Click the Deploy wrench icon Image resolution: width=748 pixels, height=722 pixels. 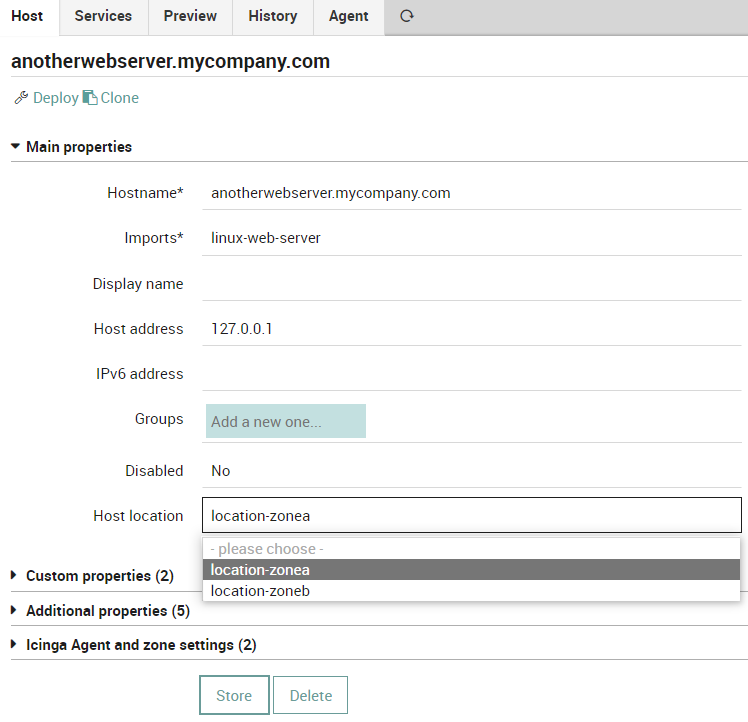(x=21, y=97)
